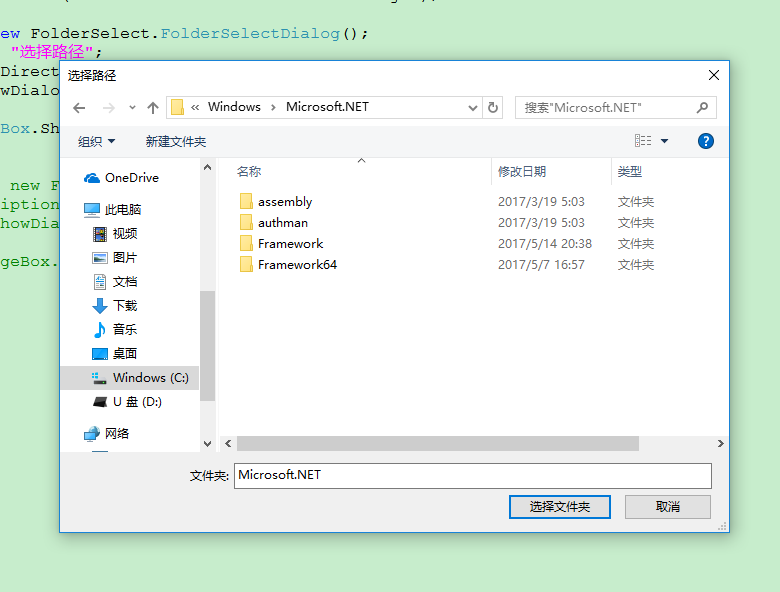
Task: Click the navigation pane vertical scrollbar thumb
Action: click(x=207, y=346)
